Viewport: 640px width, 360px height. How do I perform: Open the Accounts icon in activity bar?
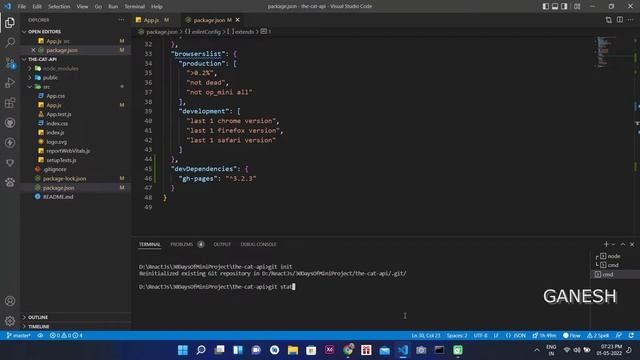pos(10,301)
